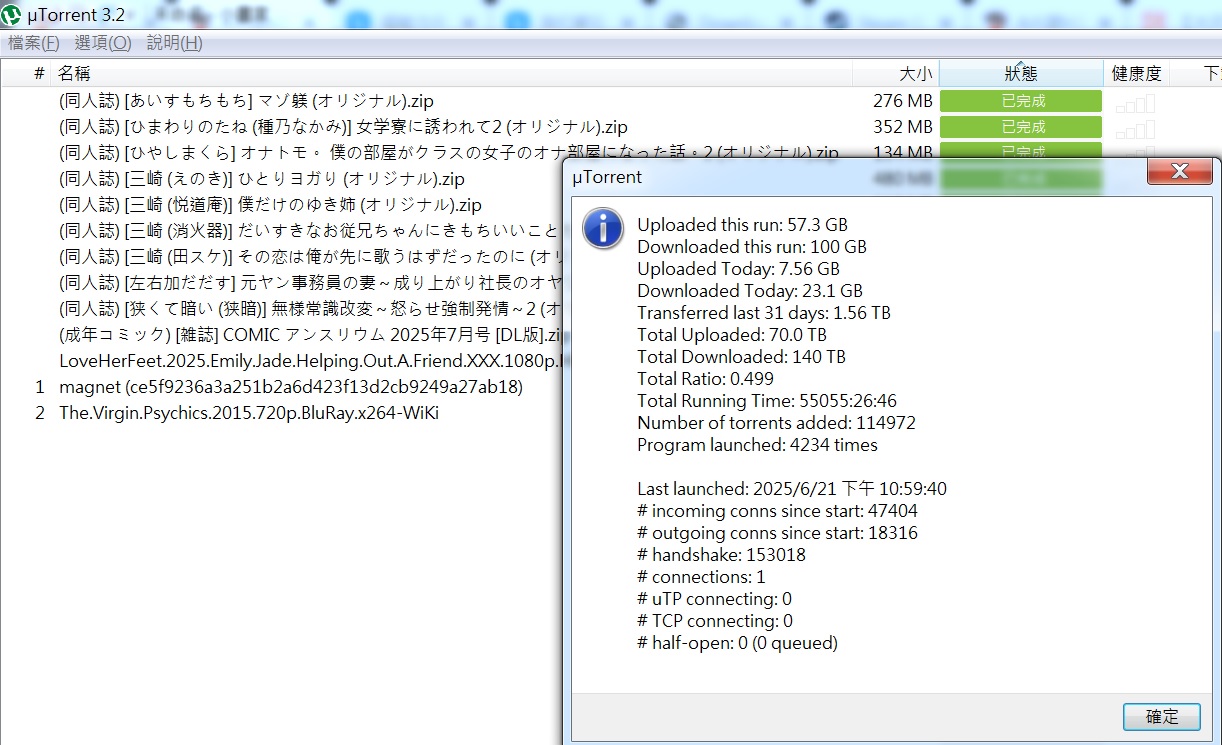Select The.Virgin.Psychics.2015.720p torrent row
1222x745 pixels.
click(x=249, y=413)
